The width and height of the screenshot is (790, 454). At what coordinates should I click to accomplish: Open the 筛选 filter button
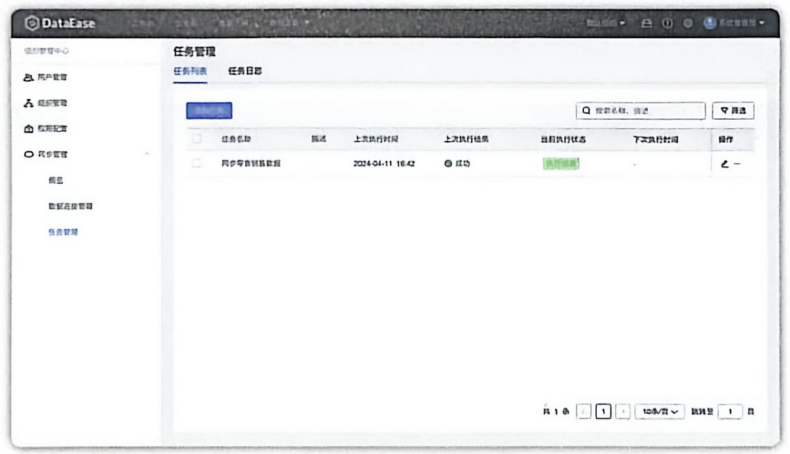(x=733, y=111)
